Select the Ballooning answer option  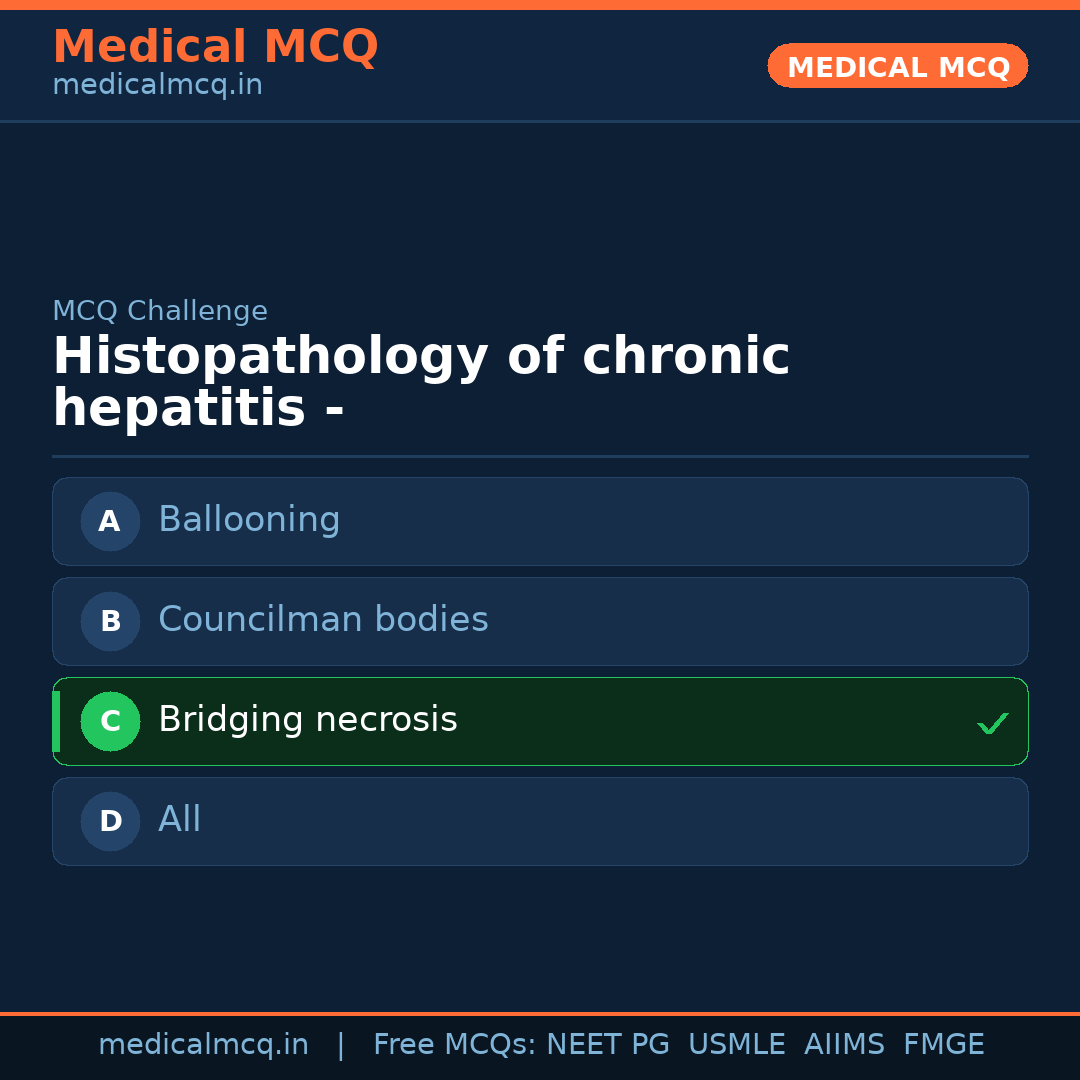pyautogui.click(x=540, y=521)
